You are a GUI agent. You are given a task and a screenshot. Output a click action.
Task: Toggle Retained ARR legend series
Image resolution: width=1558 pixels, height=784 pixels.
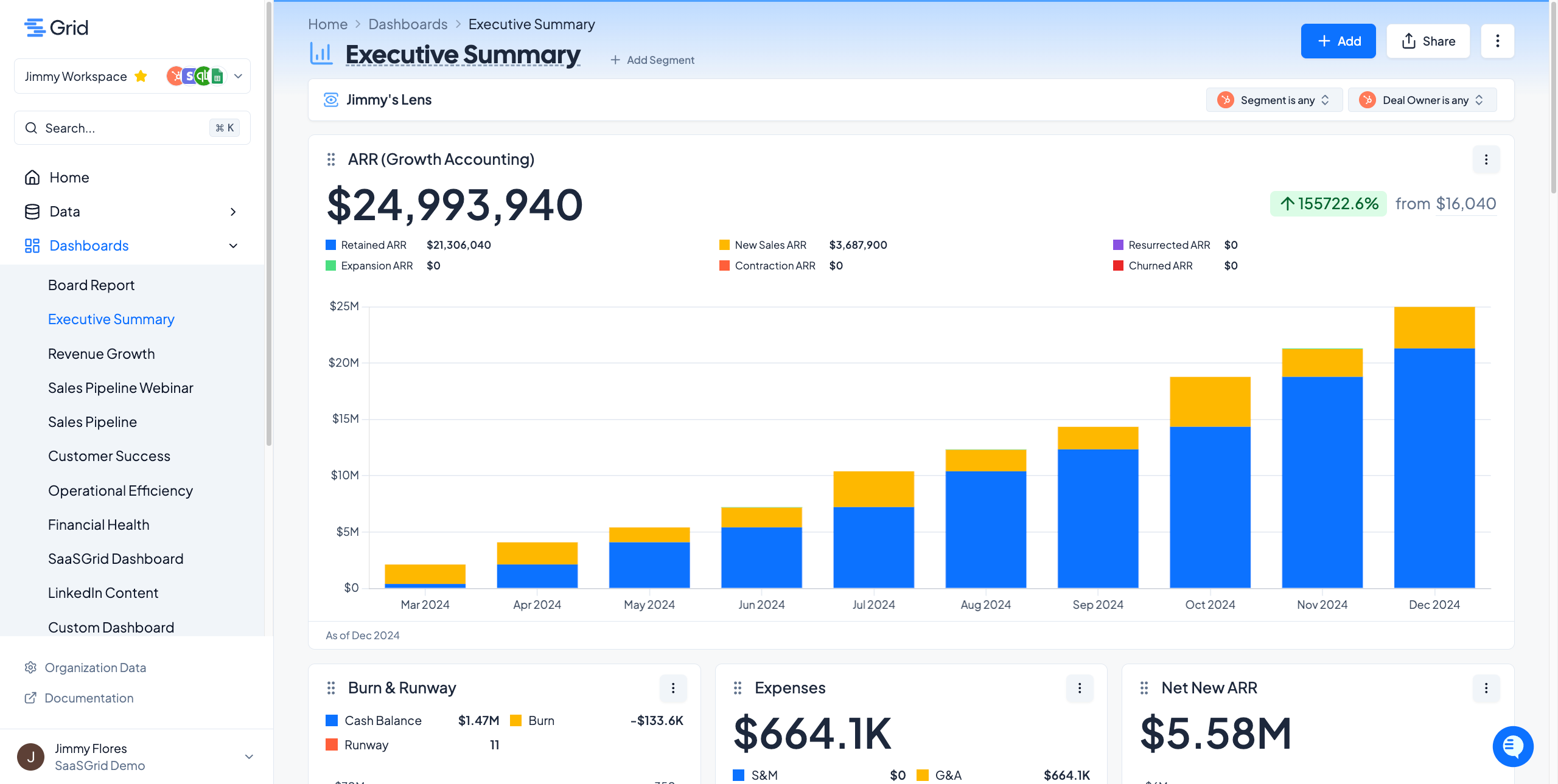tap(373, 245)
